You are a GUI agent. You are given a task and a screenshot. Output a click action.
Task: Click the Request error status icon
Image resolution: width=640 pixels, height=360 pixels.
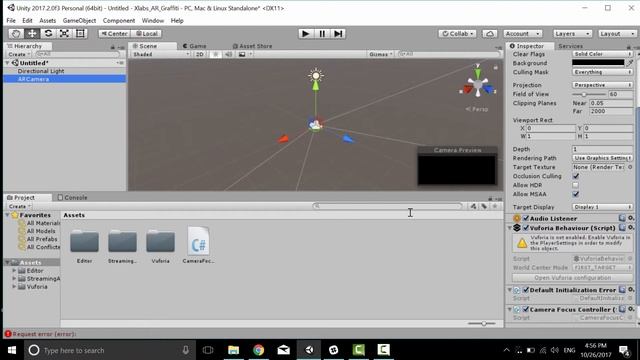[x=7, y=334]
